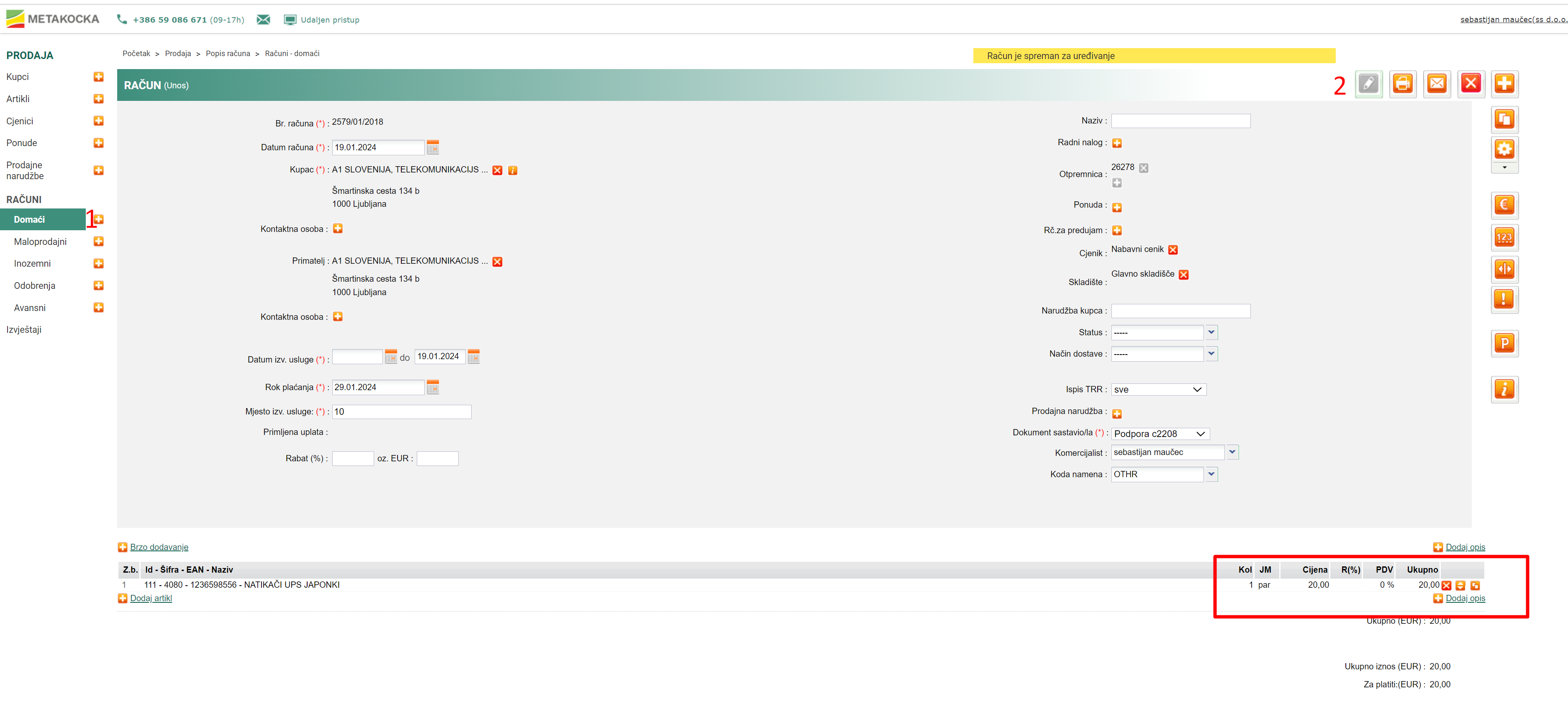
Task: Open the Ispis TRR dropdown
Action: (1158, 390)
